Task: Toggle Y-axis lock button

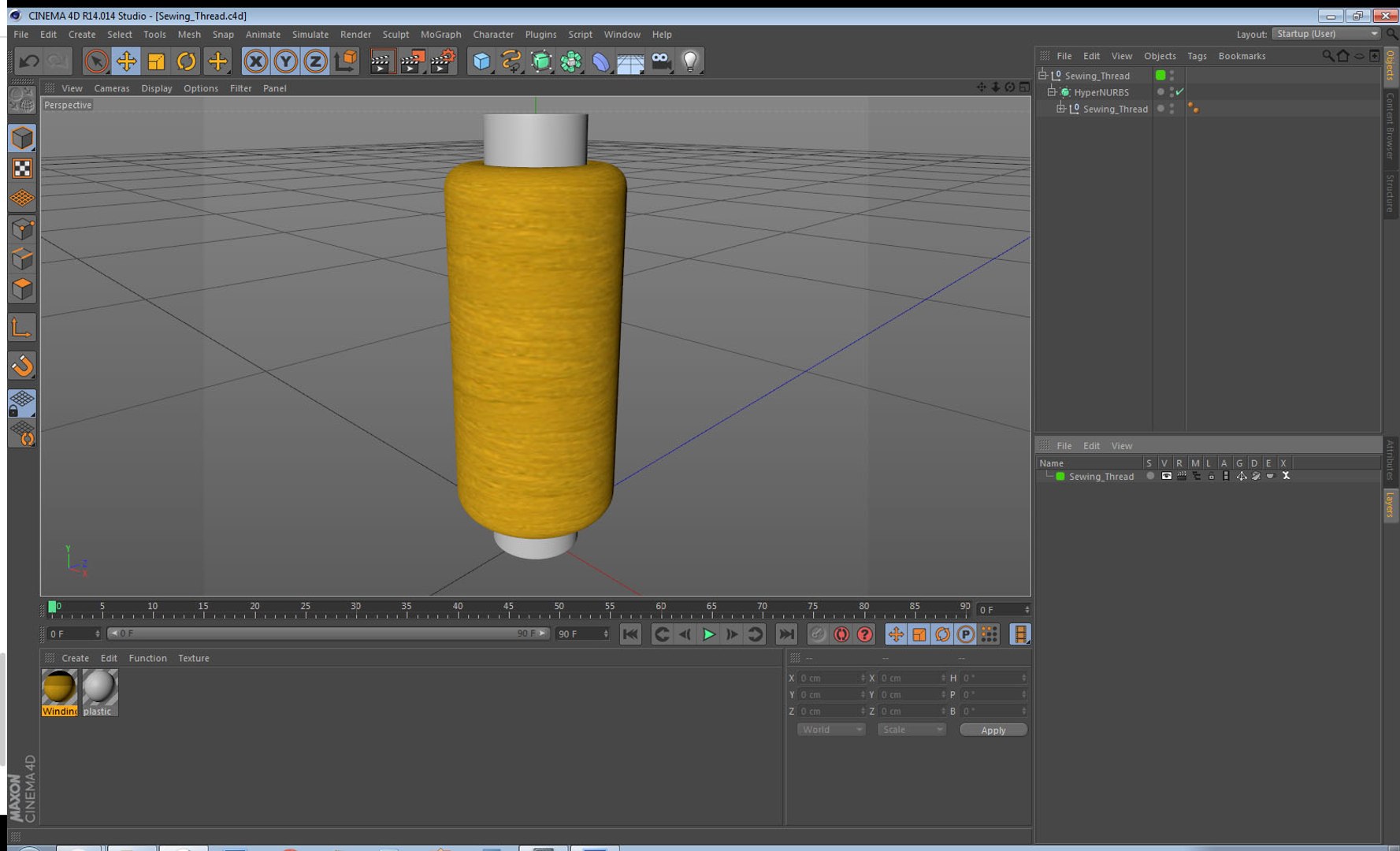Action: [x=285, y=61]
